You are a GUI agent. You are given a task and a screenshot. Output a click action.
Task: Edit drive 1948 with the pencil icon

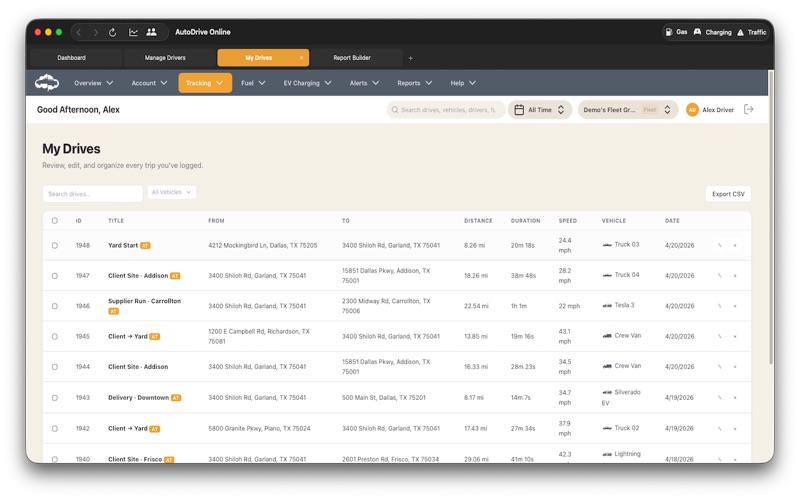tap(719, 245)
